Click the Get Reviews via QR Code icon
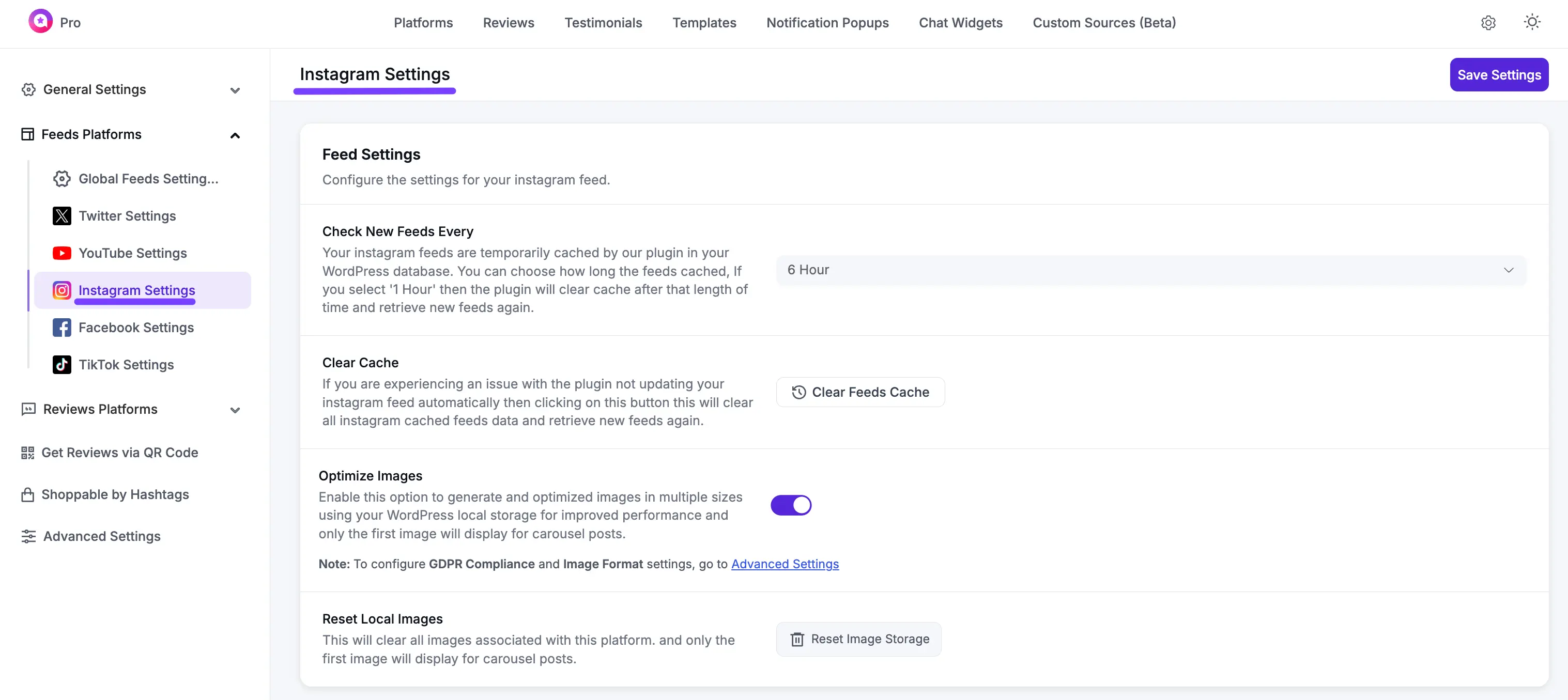The image size is (1568, 700). [27, 452]
